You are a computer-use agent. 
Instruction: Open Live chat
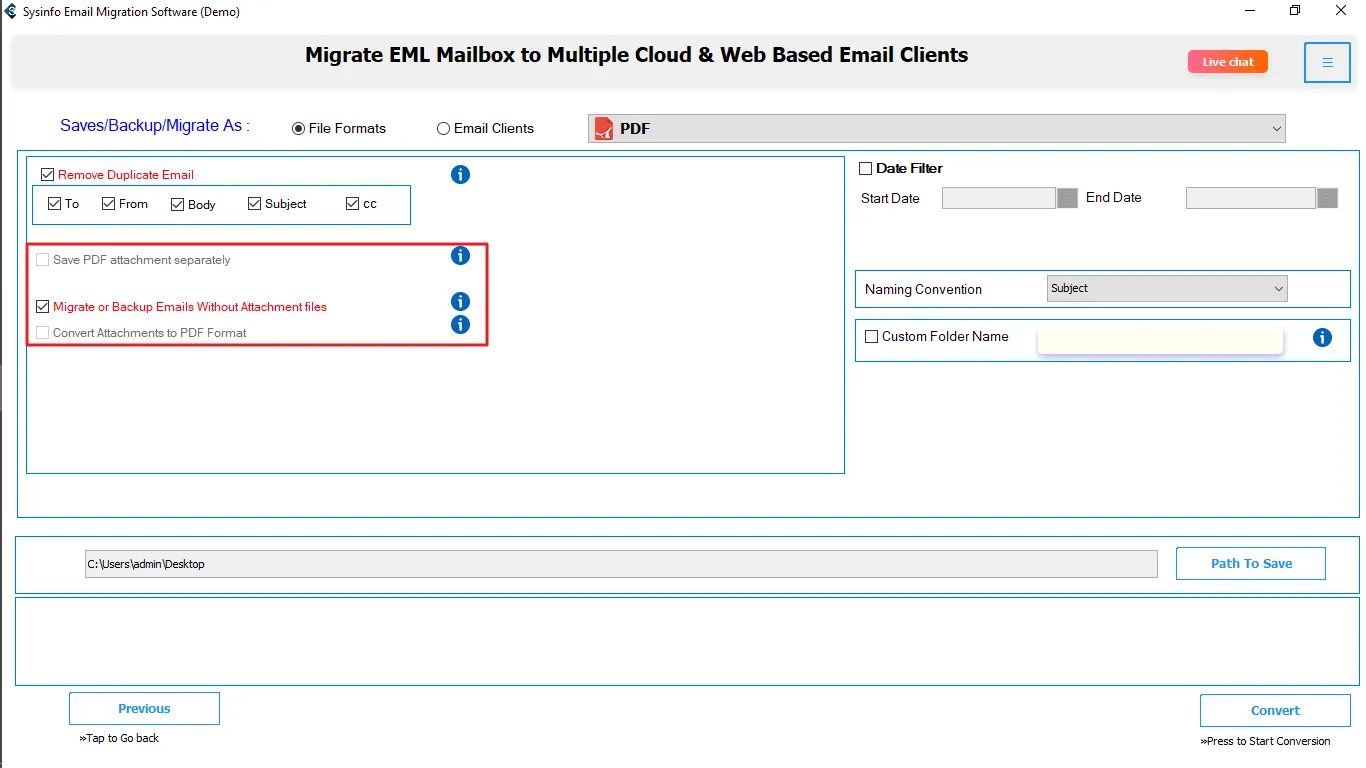click(x=1228, y=62)
